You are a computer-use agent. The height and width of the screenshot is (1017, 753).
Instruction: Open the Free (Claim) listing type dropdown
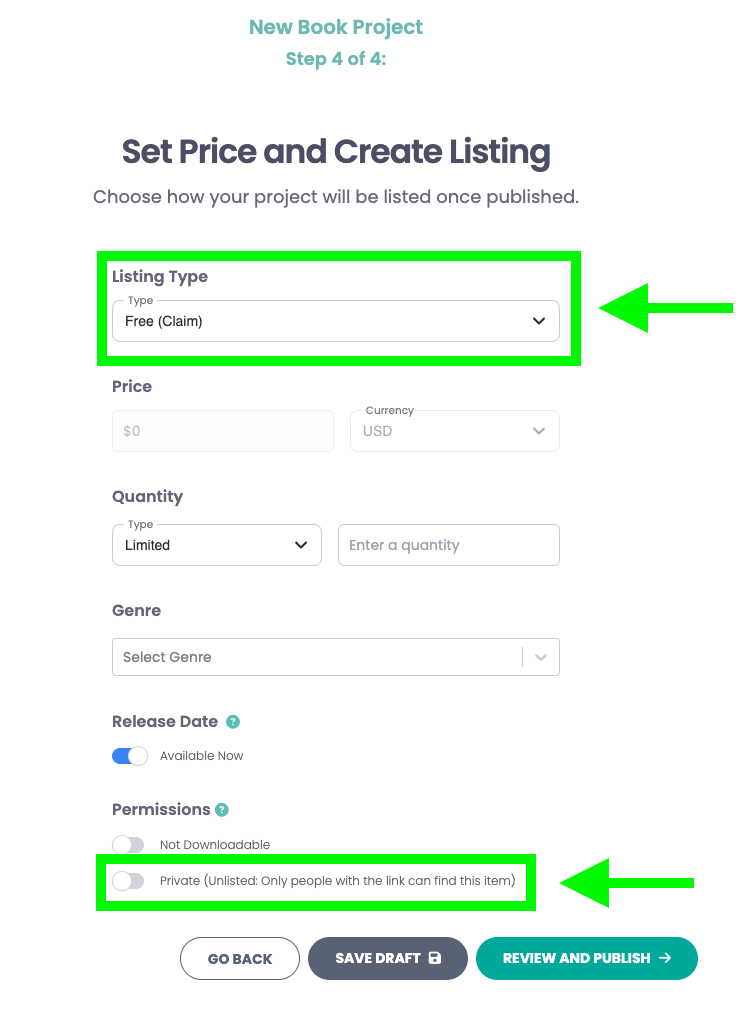336,321
